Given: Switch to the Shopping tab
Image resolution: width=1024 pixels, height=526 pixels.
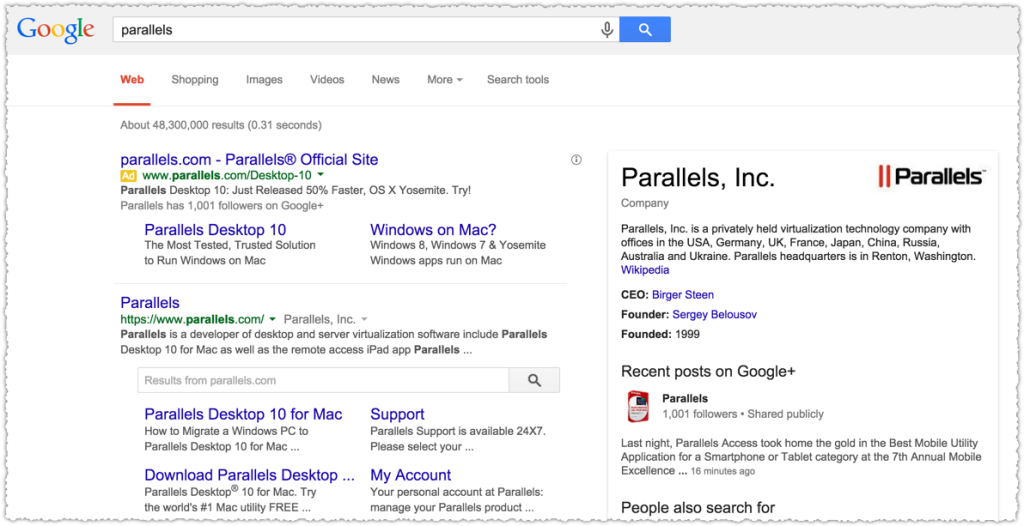Looking at the screenshot, I should pos(195,80).
